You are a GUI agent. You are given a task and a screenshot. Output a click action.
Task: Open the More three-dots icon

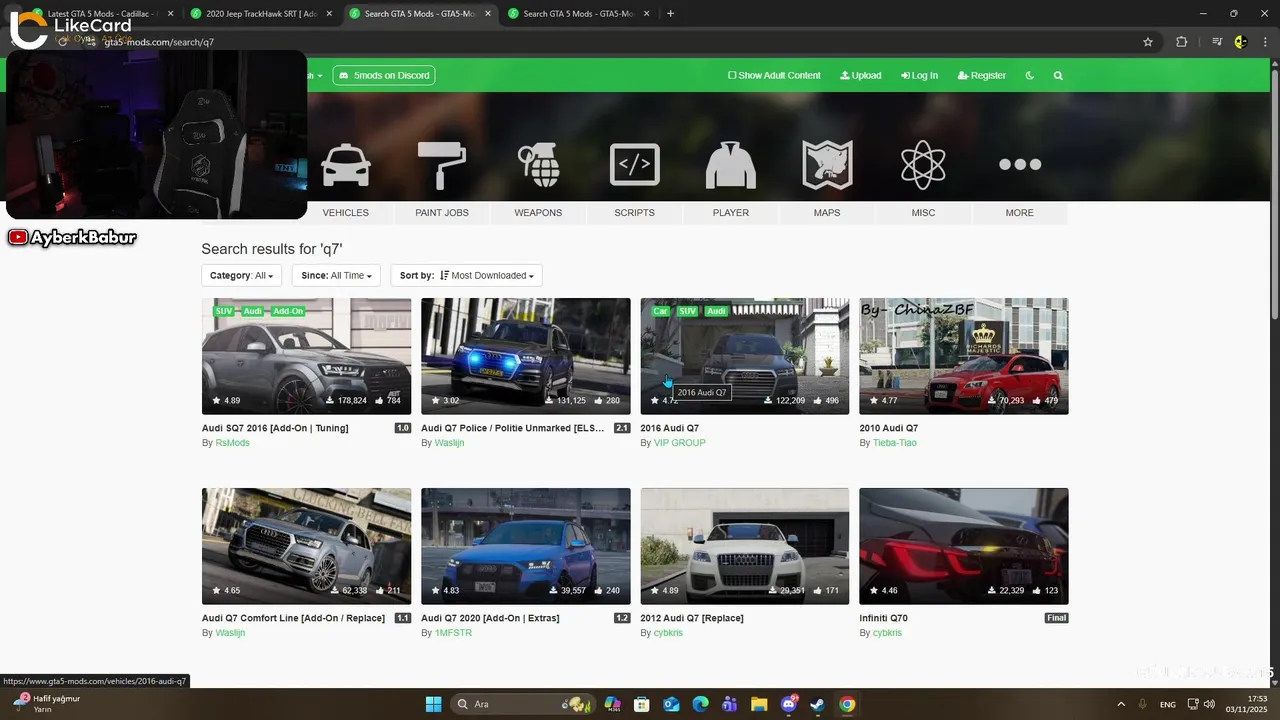pos(1020,165)
